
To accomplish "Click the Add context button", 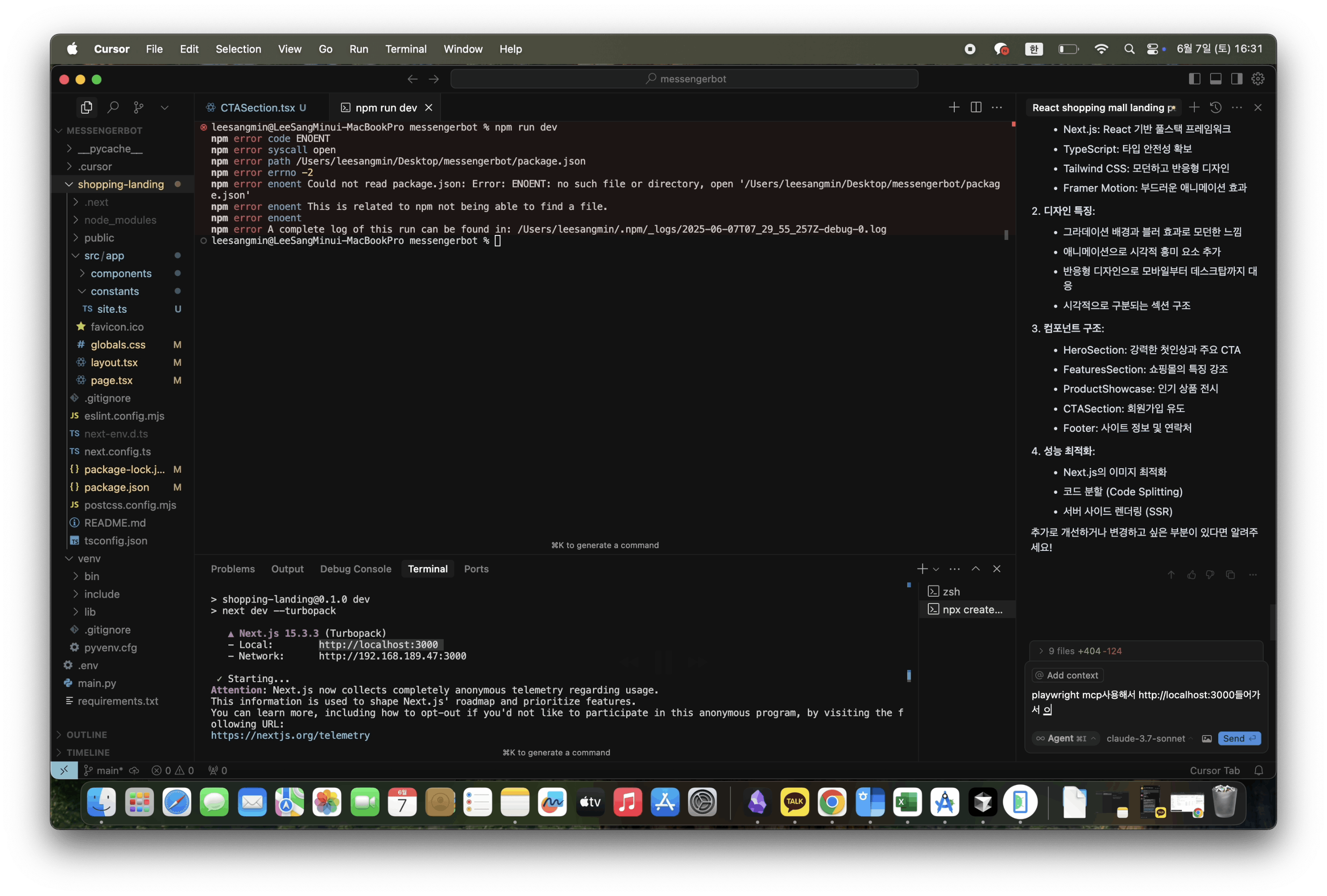I will pyautogui.click(x=1067, y=675).
